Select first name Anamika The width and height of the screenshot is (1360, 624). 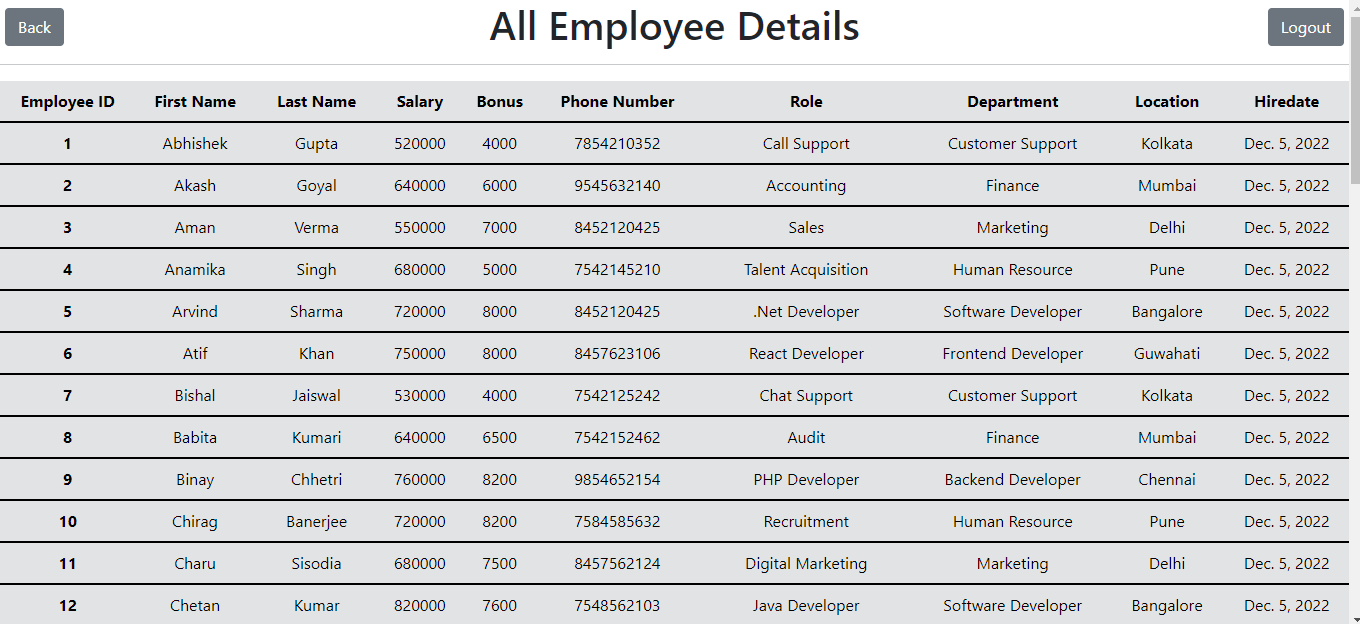coord(195,270)
